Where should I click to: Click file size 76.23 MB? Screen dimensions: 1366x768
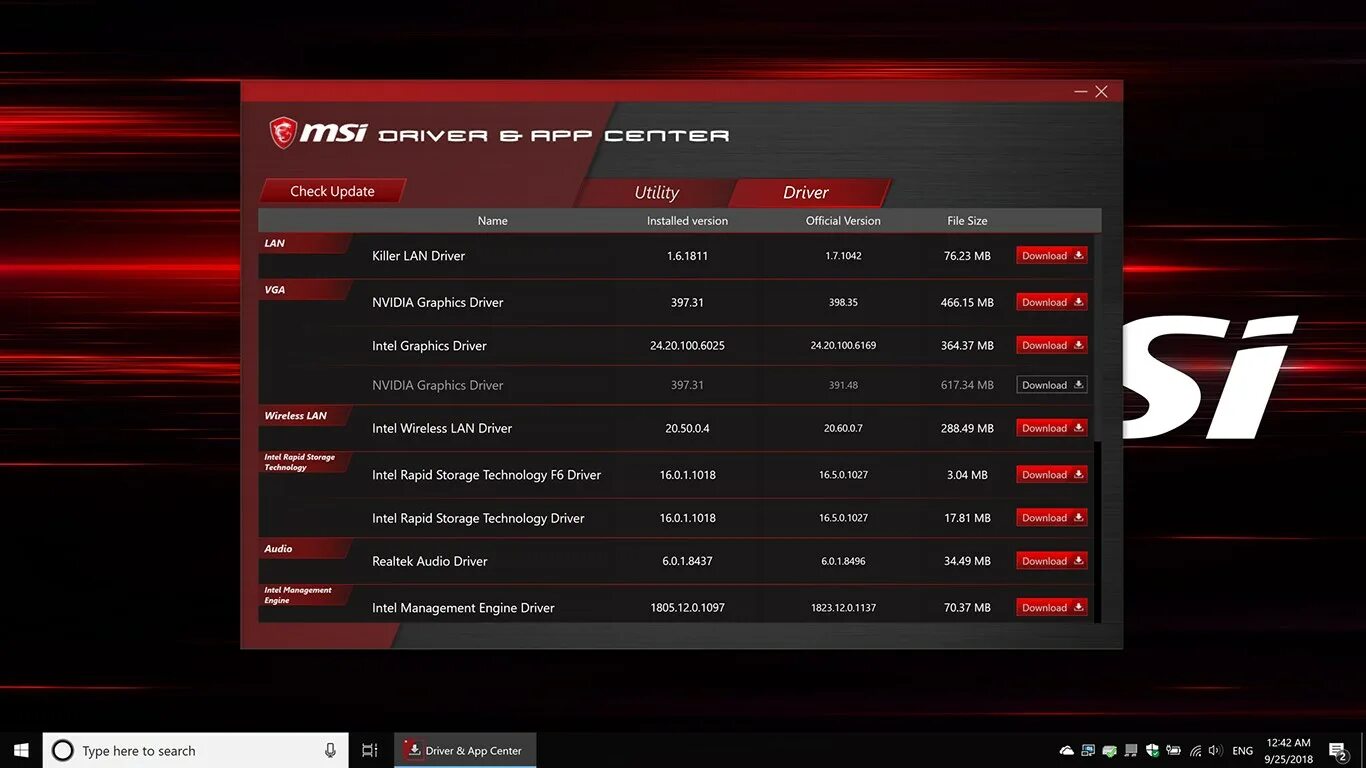point(967,256)
